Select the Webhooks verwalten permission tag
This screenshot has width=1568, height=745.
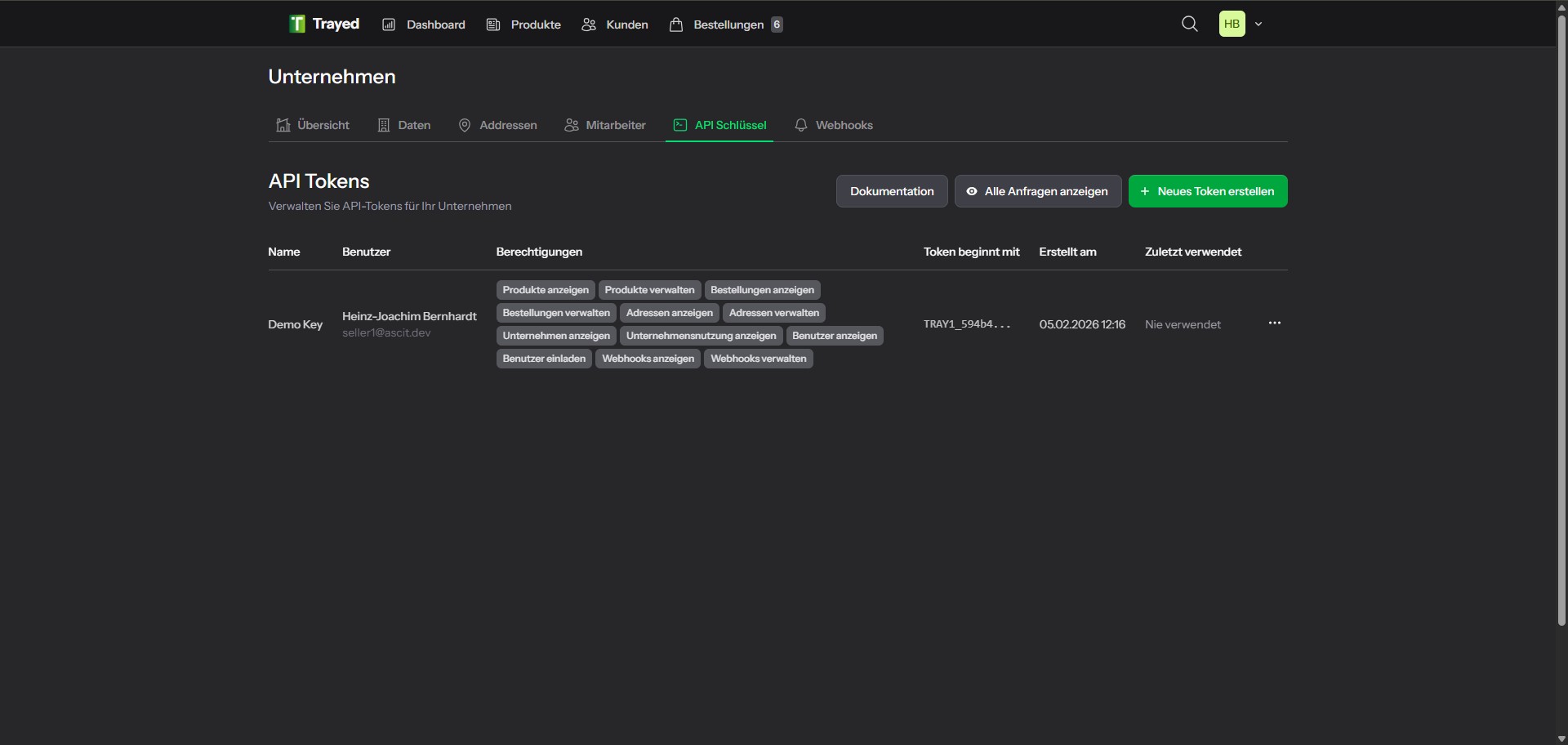point(758,358)
